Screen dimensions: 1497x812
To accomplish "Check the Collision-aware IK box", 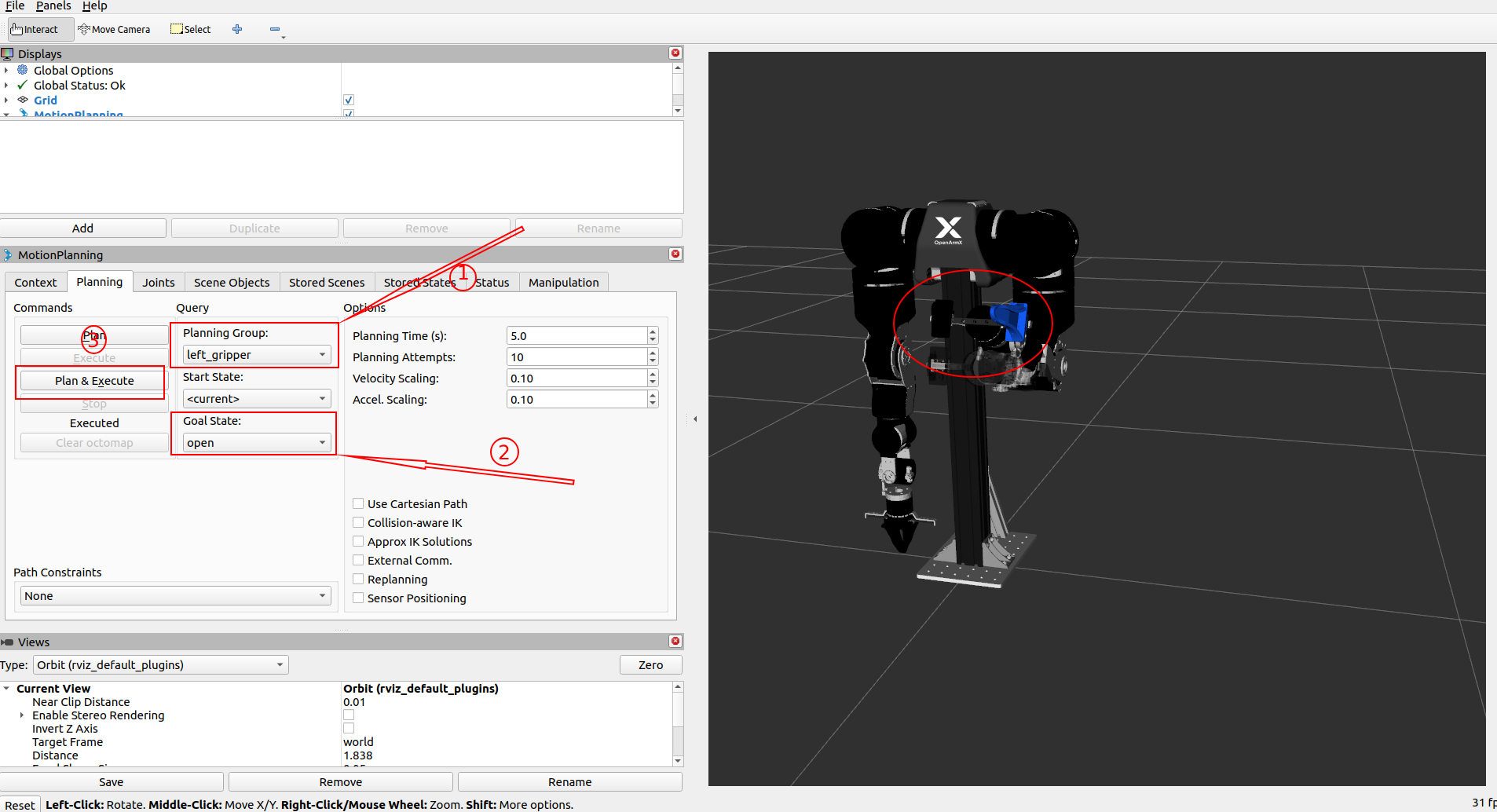I will tap(358, 523).
